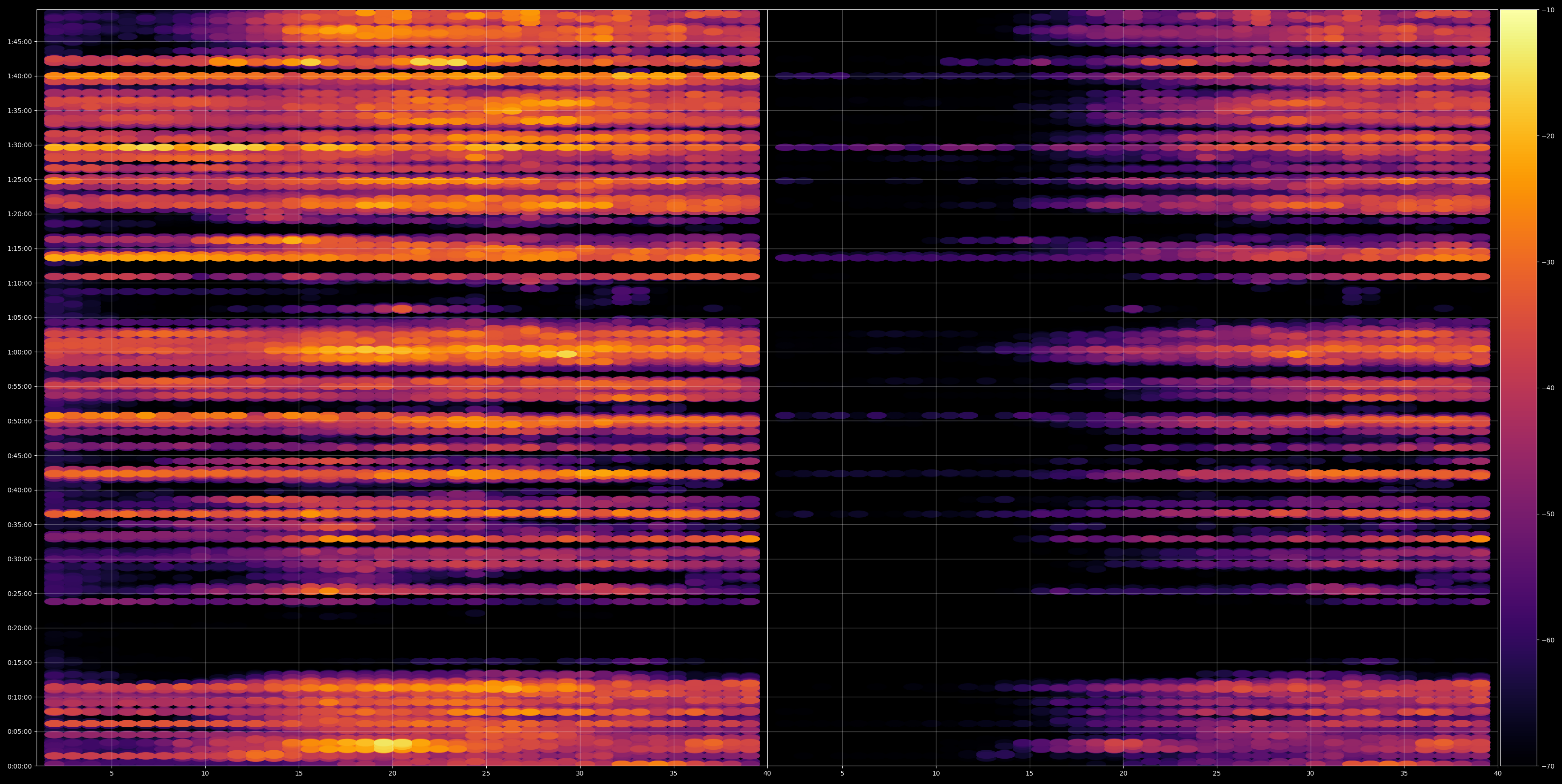Select the 0:30:00 time label
Viewport: 1562px width, 784px height.
tap(19, 559)
